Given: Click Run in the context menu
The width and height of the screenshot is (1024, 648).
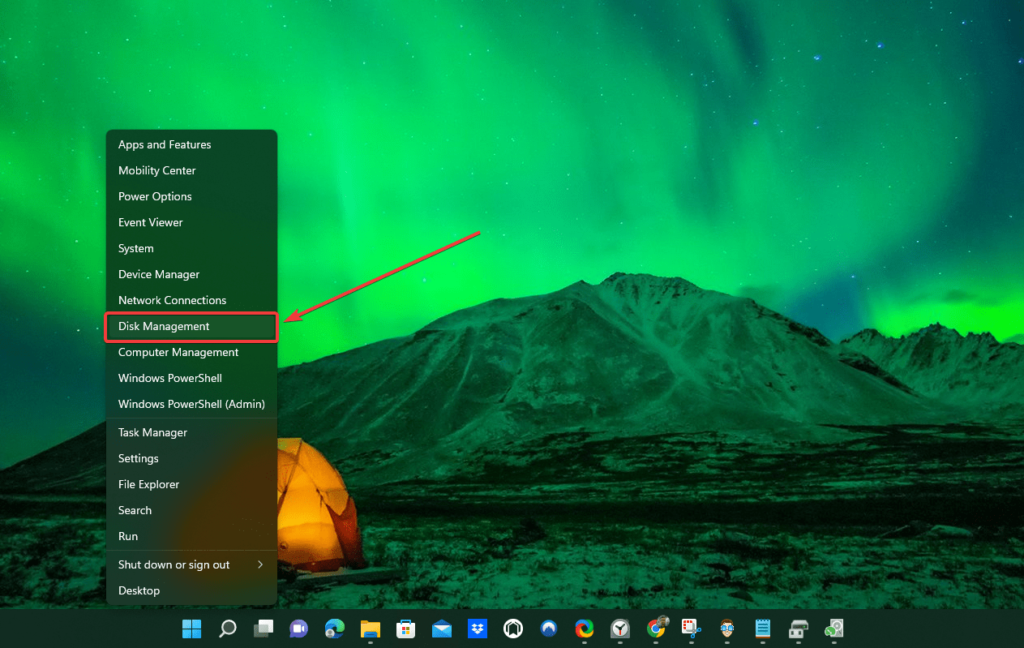Looking at the screenshot, I should pyautogui.click(x=128, y=537).
